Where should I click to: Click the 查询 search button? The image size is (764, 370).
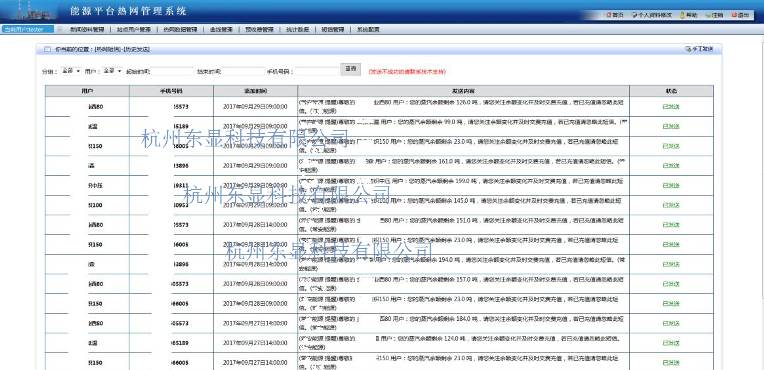point(351,69)
